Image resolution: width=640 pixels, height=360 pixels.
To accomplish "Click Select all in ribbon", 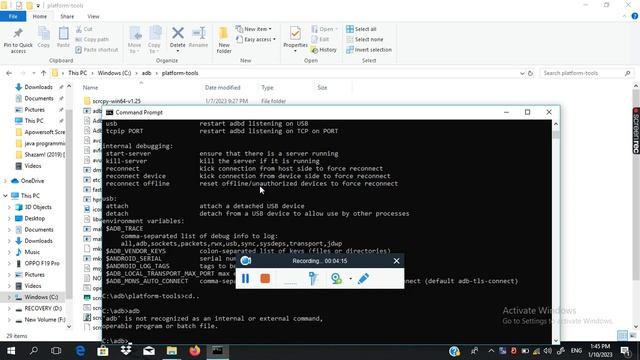I will (361, 29).
